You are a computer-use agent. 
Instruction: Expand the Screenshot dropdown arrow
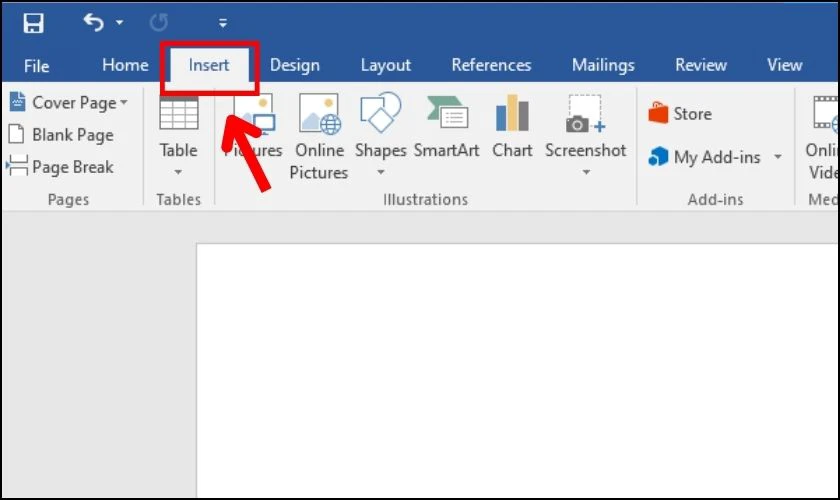586,172
